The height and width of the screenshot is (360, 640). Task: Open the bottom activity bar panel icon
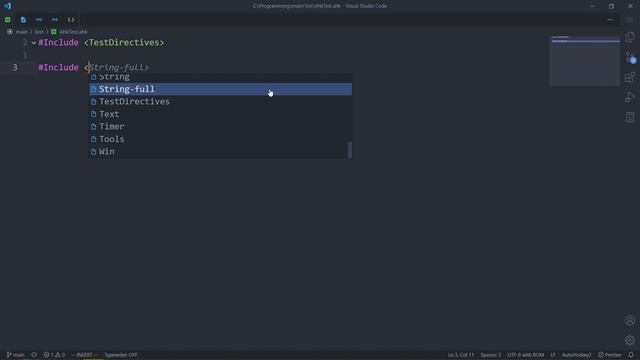[630, 117]
